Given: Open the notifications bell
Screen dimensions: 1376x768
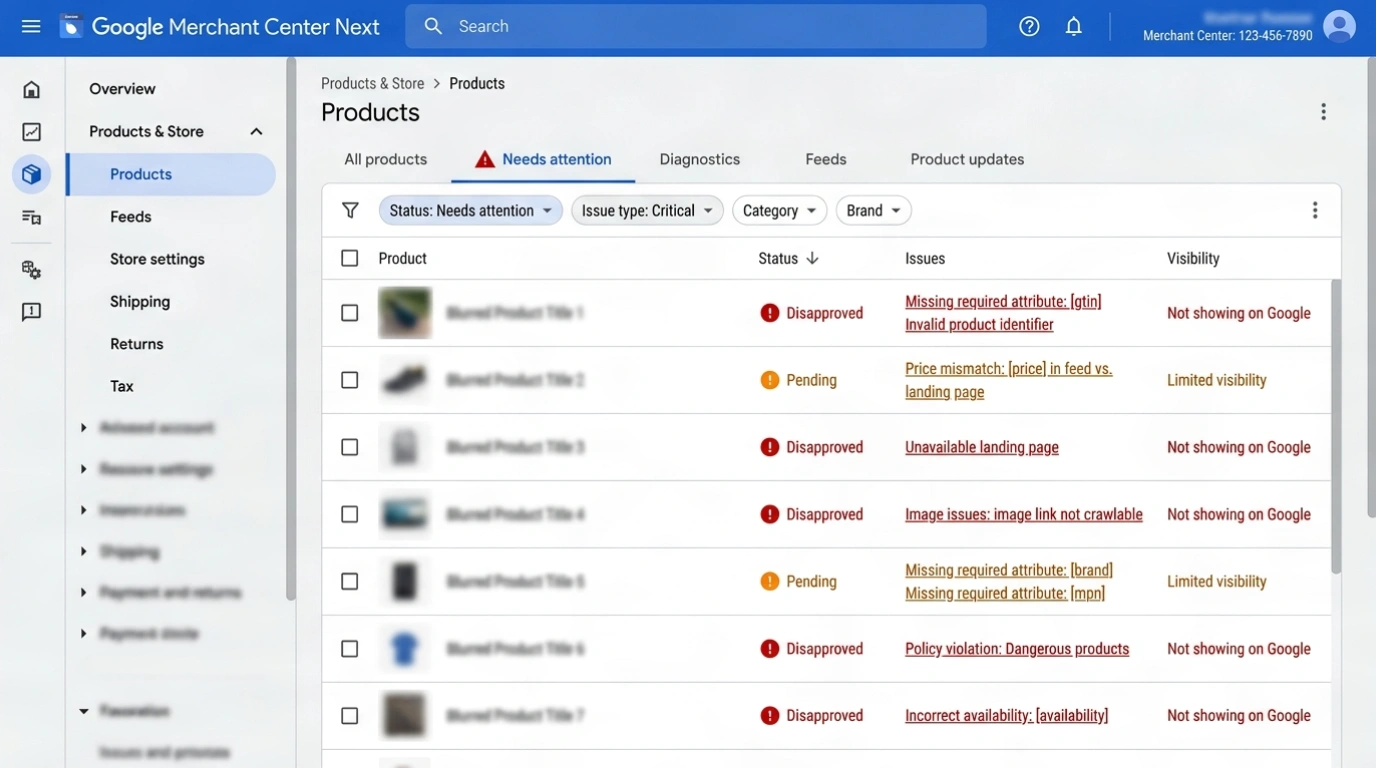Looking at the screenshot, I should (x=1074, y=26).
